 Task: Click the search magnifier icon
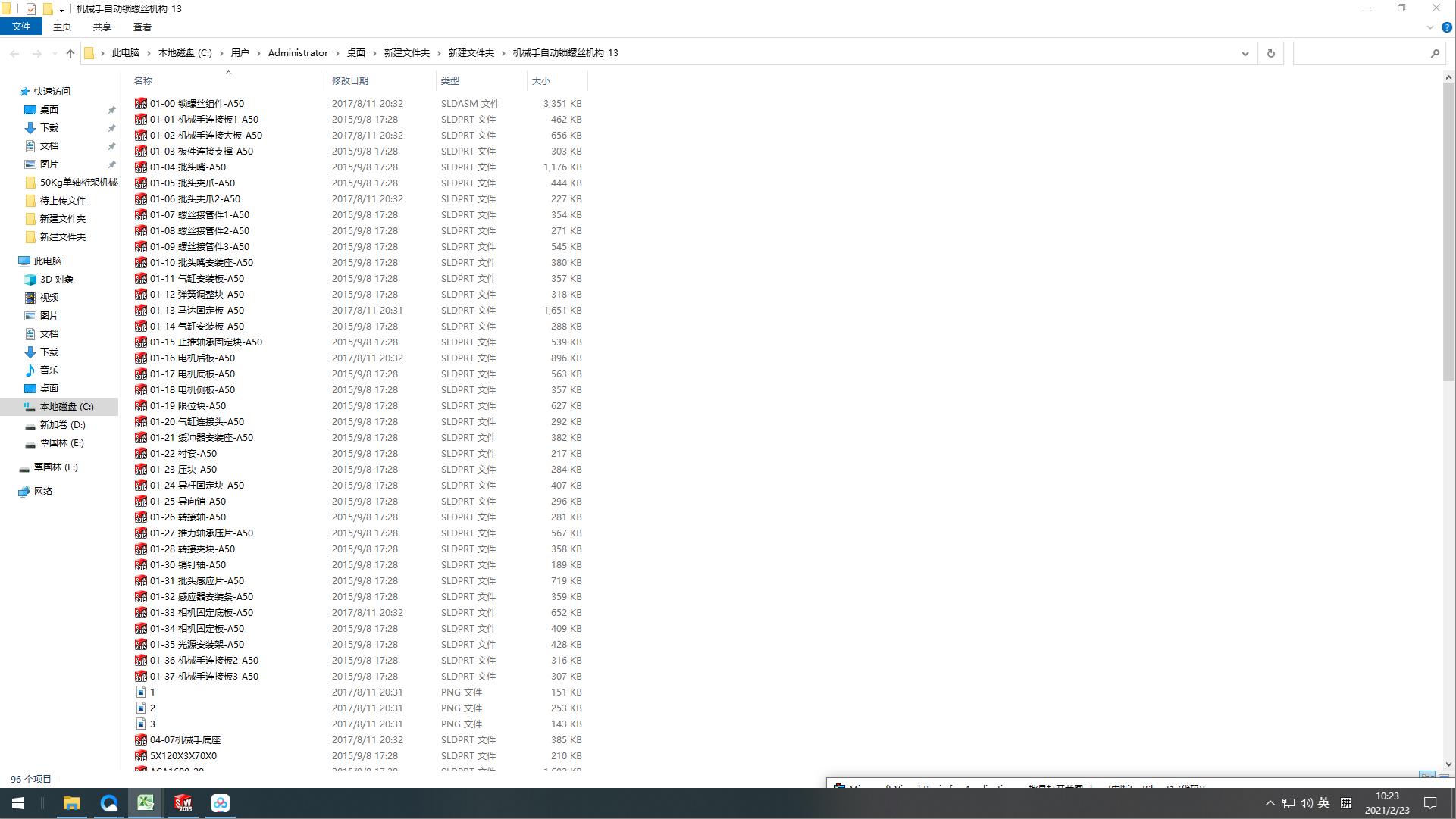coord(1435,53)
